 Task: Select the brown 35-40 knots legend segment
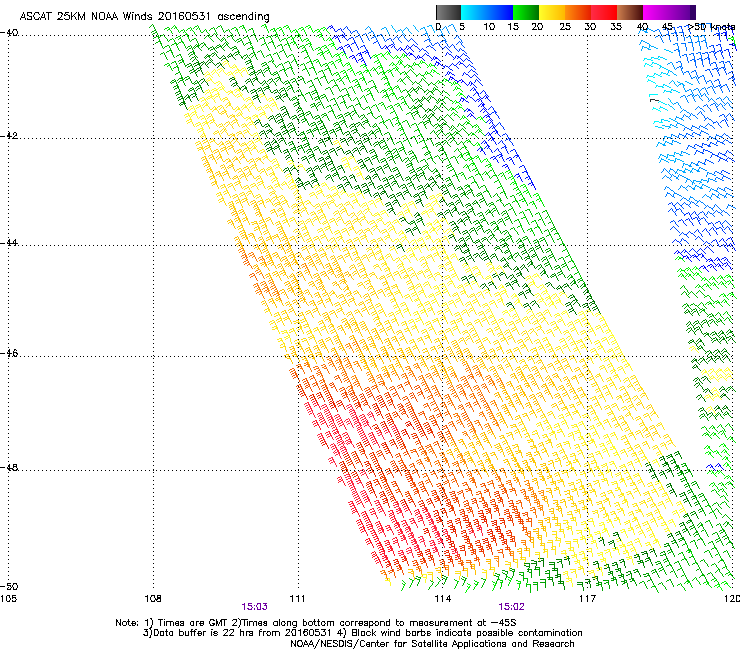[630, 12]
